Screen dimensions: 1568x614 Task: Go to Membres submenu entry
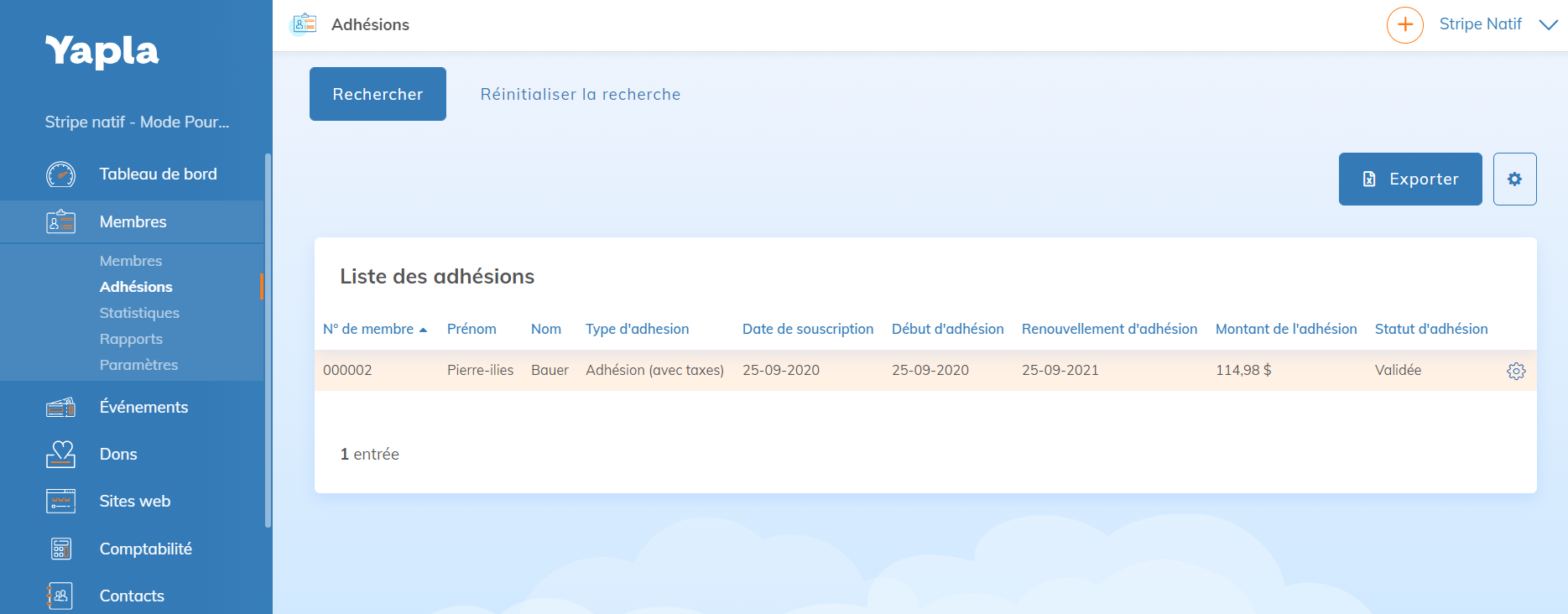coord(131,261)
